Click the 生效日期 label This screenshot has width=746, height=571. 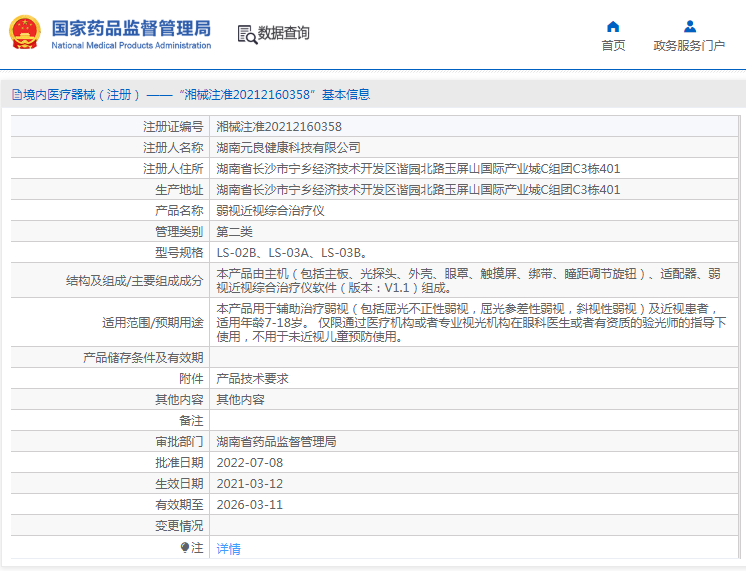[179, 483]
